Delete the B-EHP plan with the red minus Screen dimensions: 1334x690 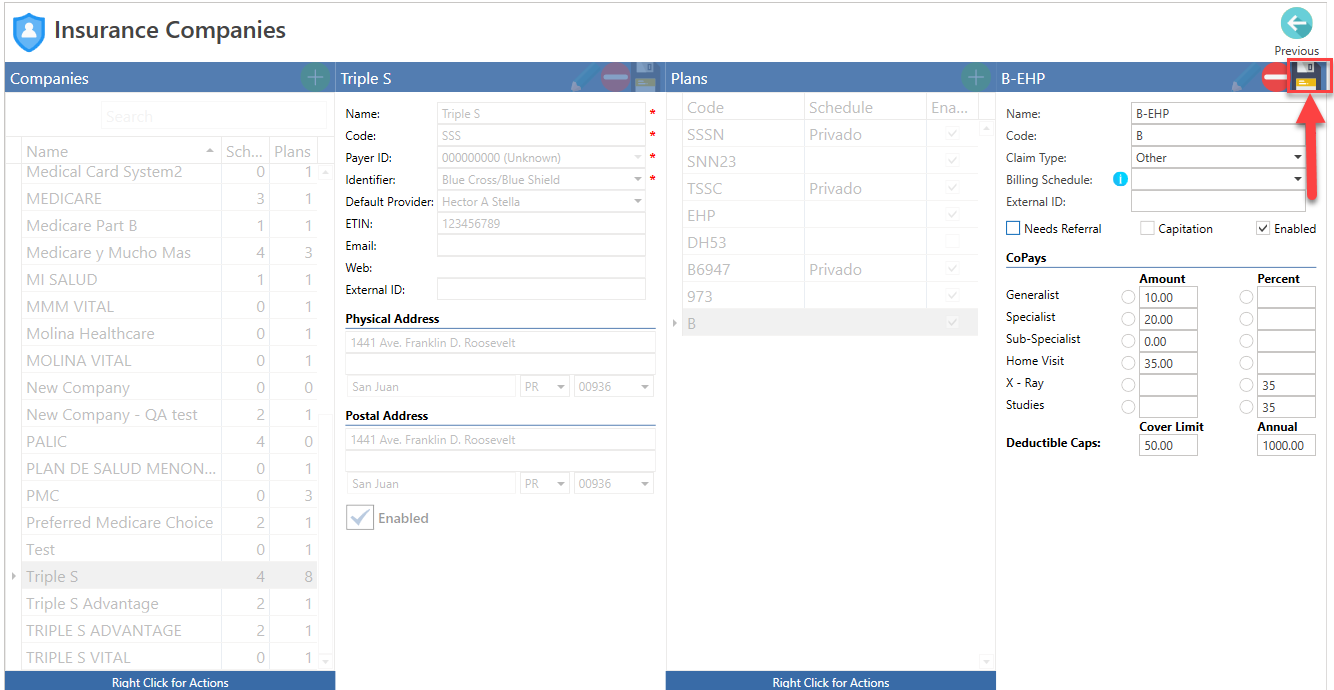pyautogui.click(x=1274, y=78)
